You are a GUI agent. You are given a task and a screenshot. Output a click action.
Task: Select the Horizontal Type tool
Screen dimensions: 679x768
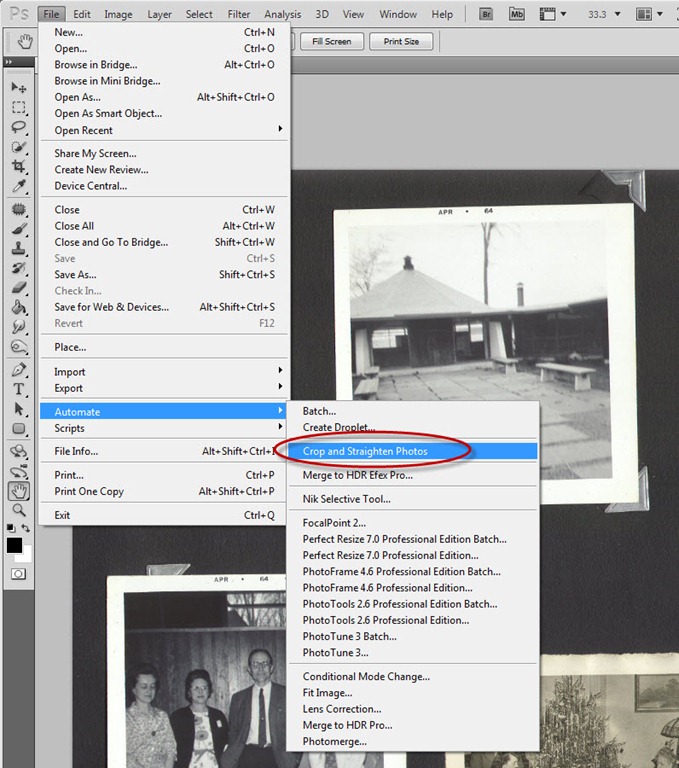(19, 389)
